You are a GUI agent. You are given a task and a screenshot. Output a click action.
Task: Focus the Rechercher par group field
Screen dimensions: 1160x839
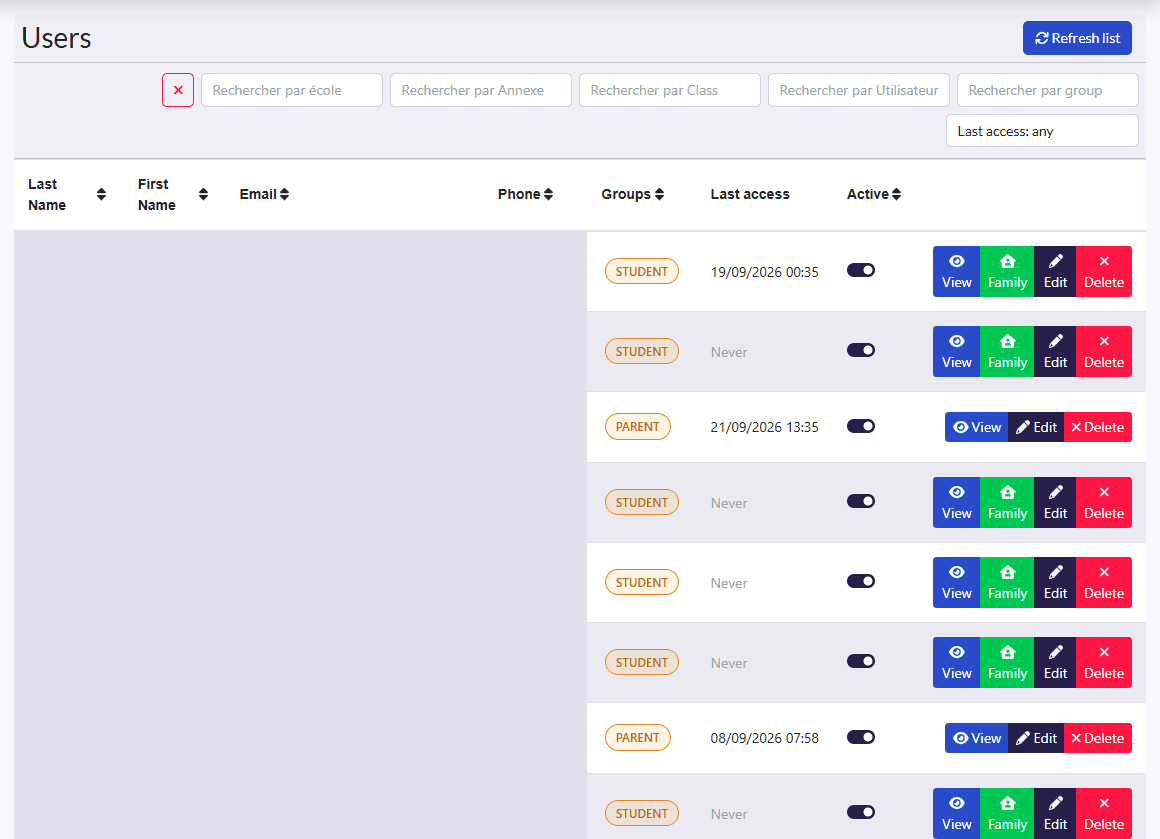pyautogui.click(x=1048, y=90)
